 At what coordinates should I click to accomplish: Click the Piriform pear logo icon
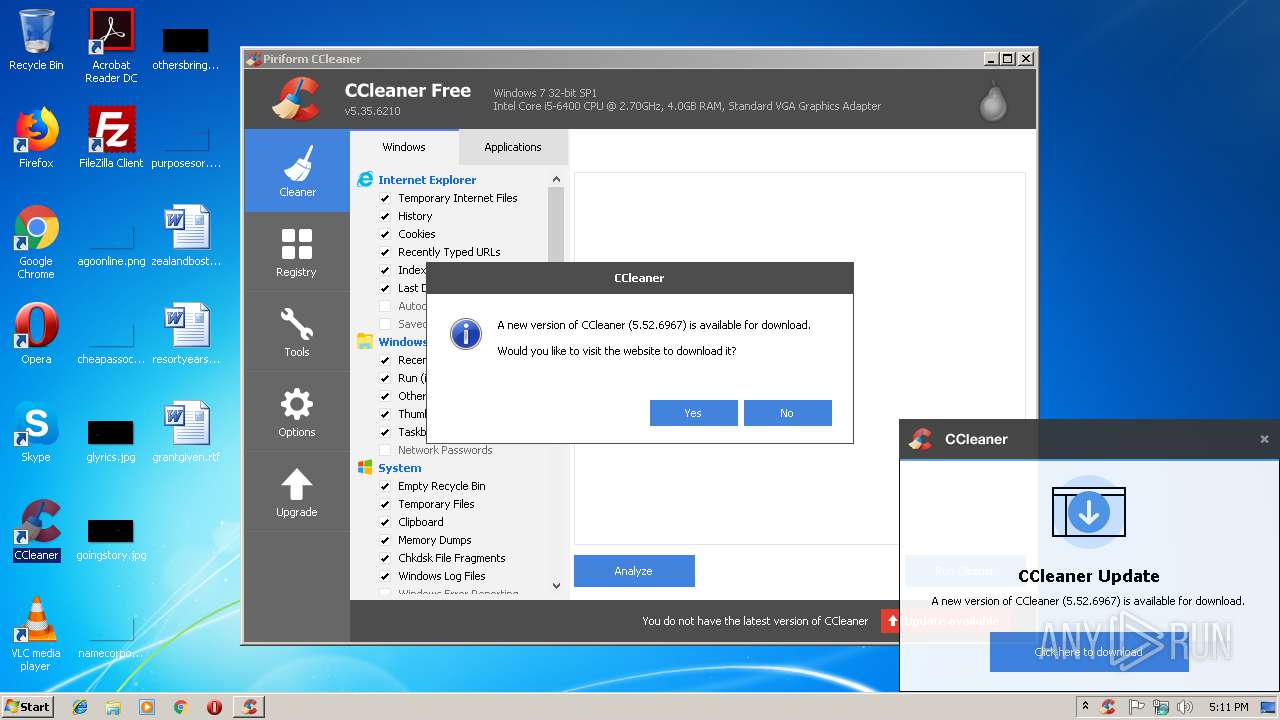(993, 100)
